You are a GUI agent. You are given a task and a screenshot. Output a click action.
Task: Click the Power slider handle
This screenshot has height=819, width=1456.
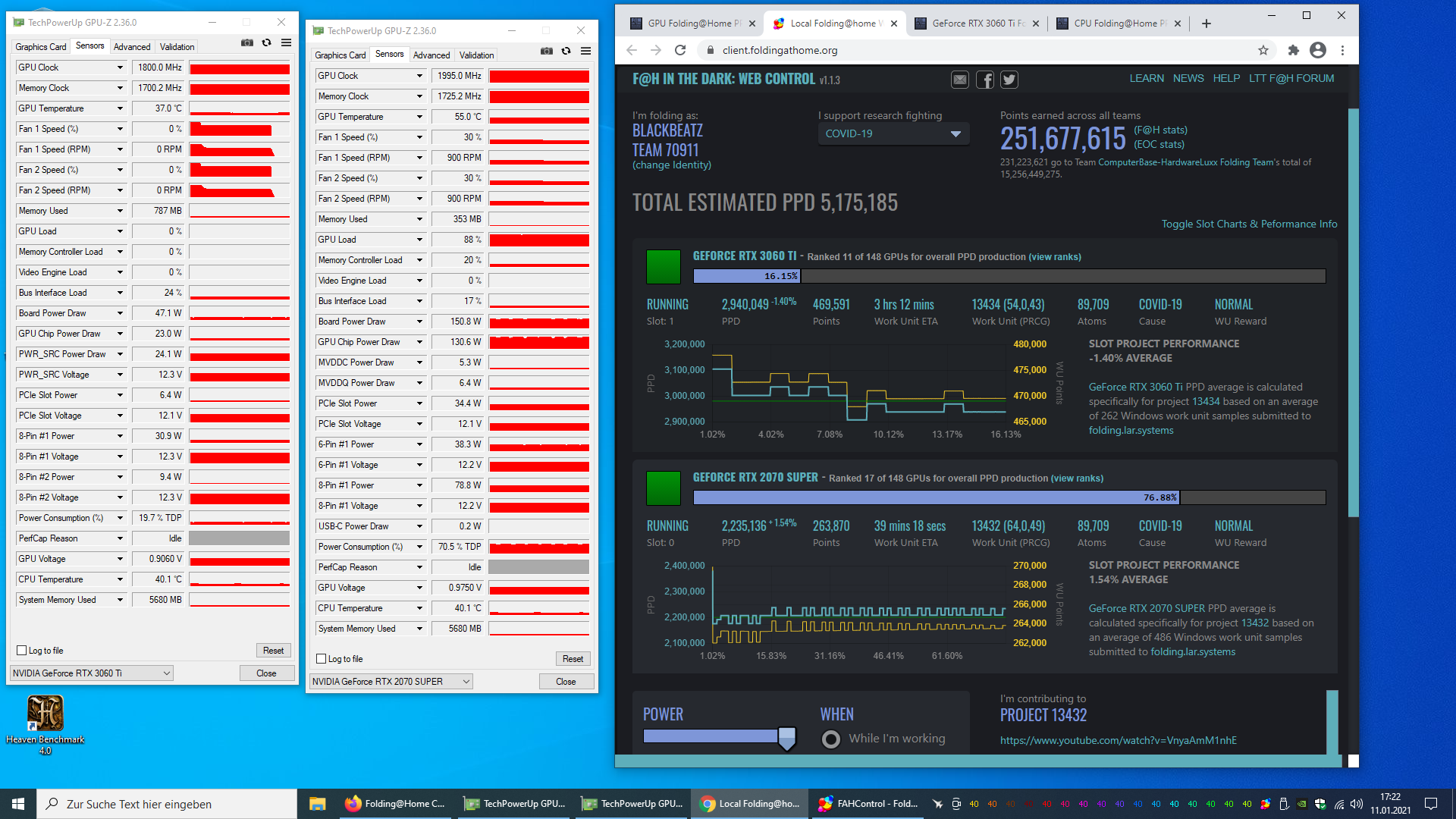(x=786, y=737)
